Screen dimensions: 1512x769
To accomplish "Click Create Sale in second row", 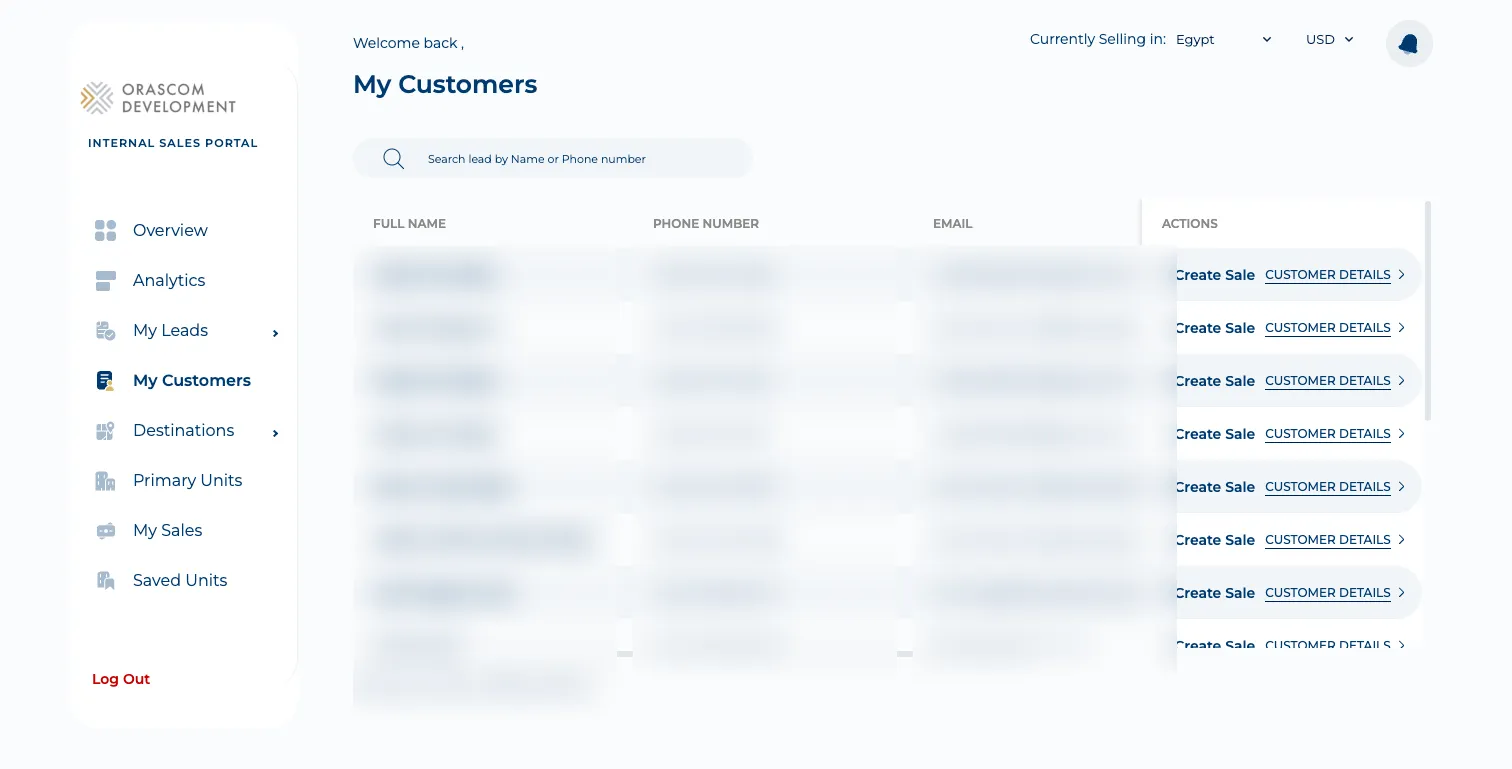I will pos(1215,328).
